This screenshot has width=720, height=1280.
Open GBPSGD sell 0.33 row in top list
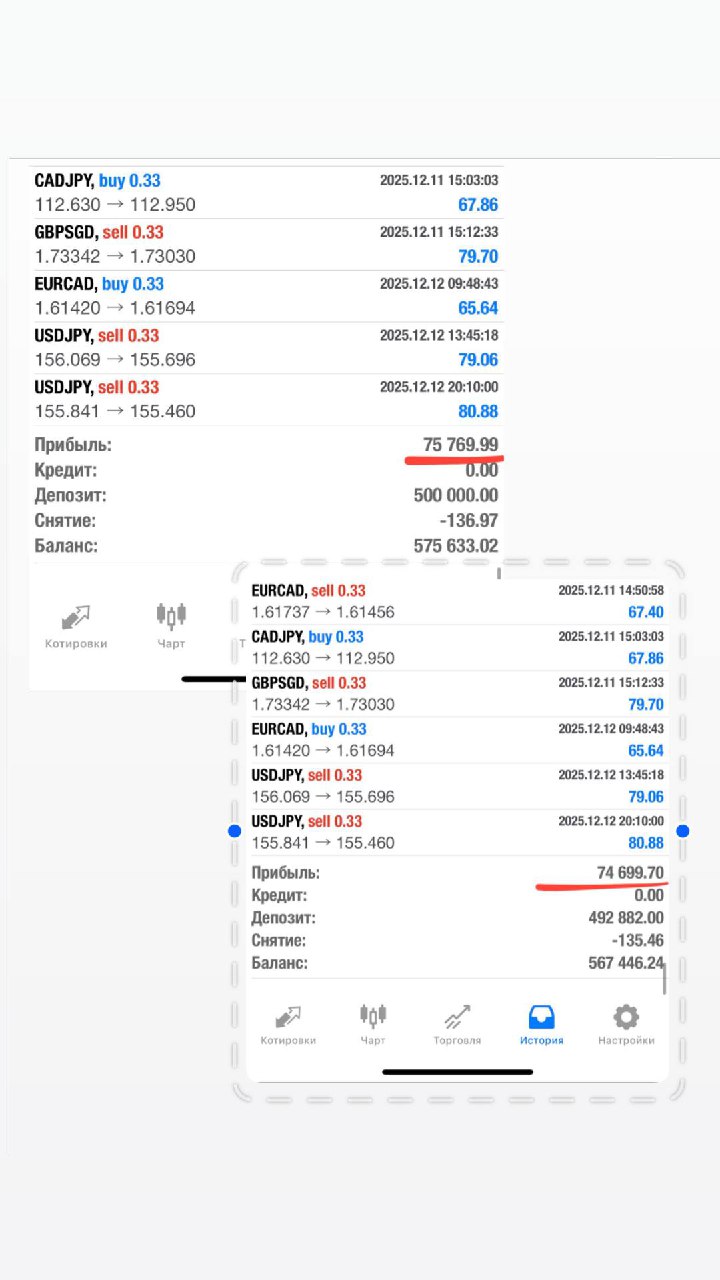(266, 244)
